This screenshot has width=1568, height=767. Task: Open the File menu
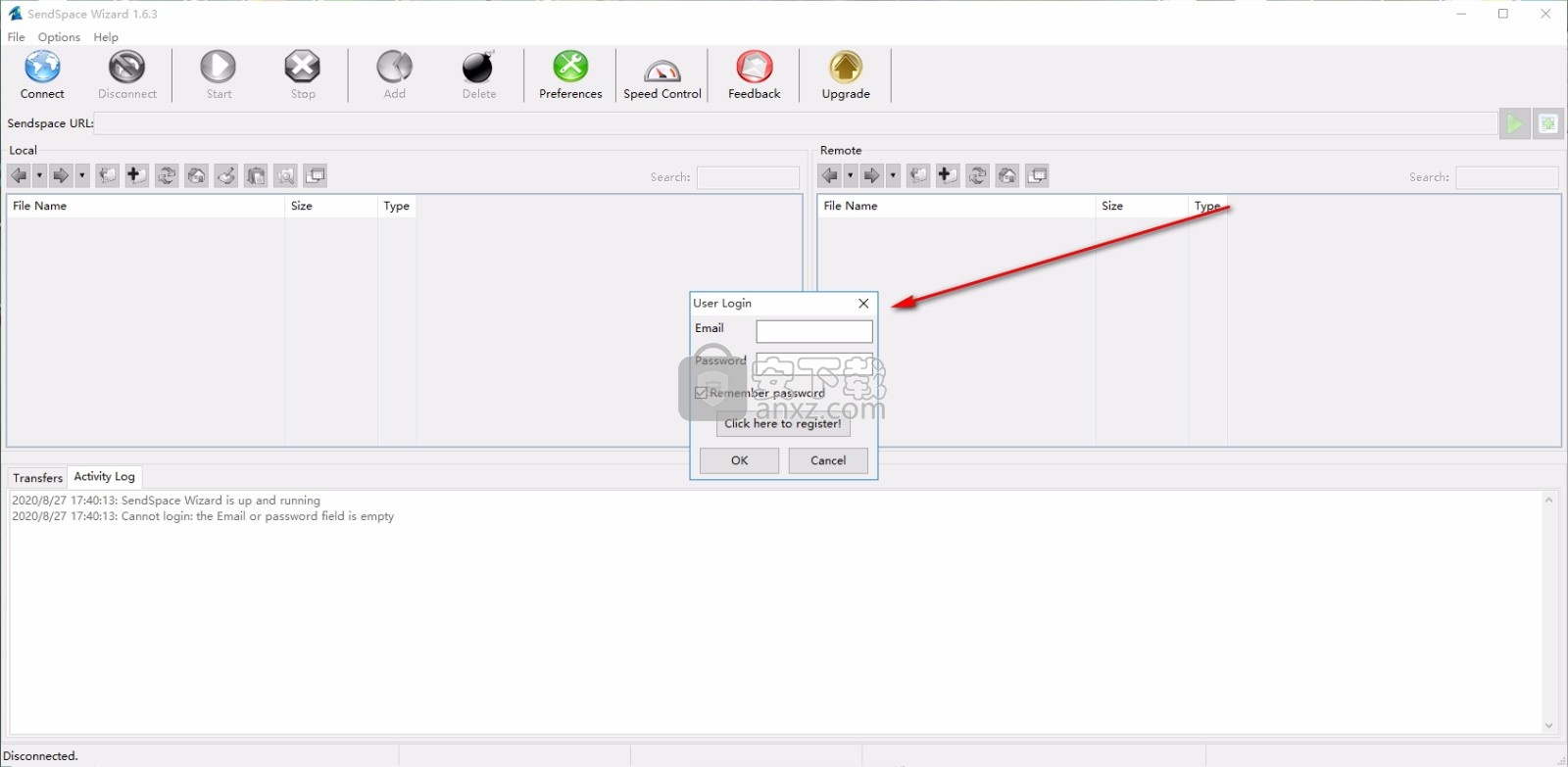tap(16, 37)
